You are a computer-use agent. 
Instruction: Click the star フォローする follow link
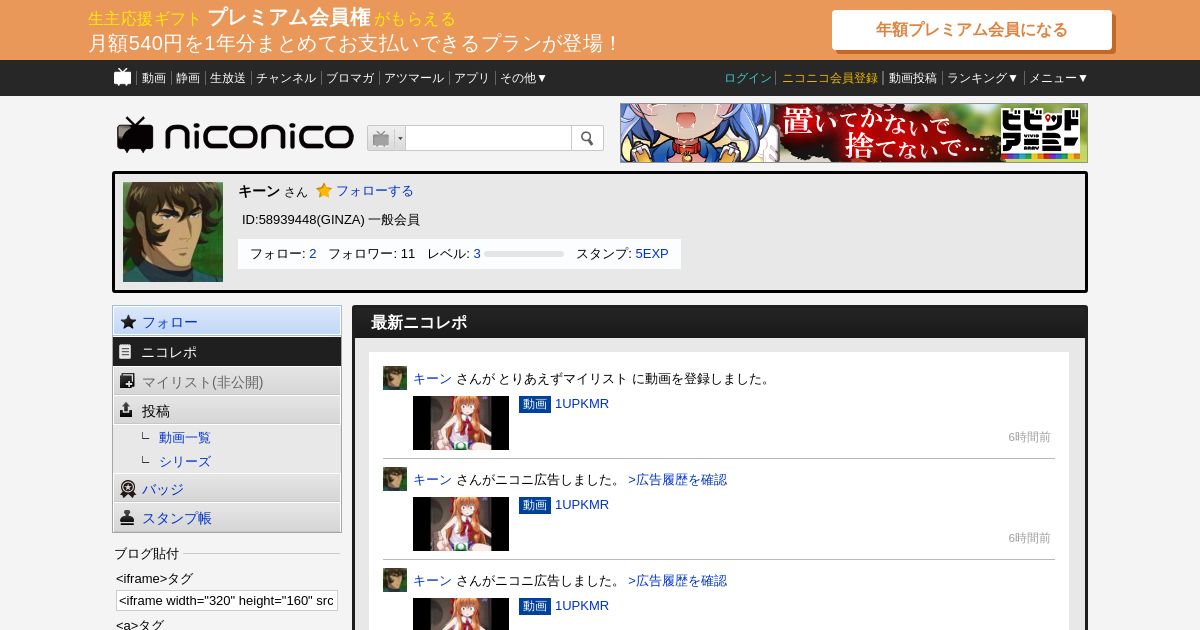pyautogui.click(x=365, y=191)
